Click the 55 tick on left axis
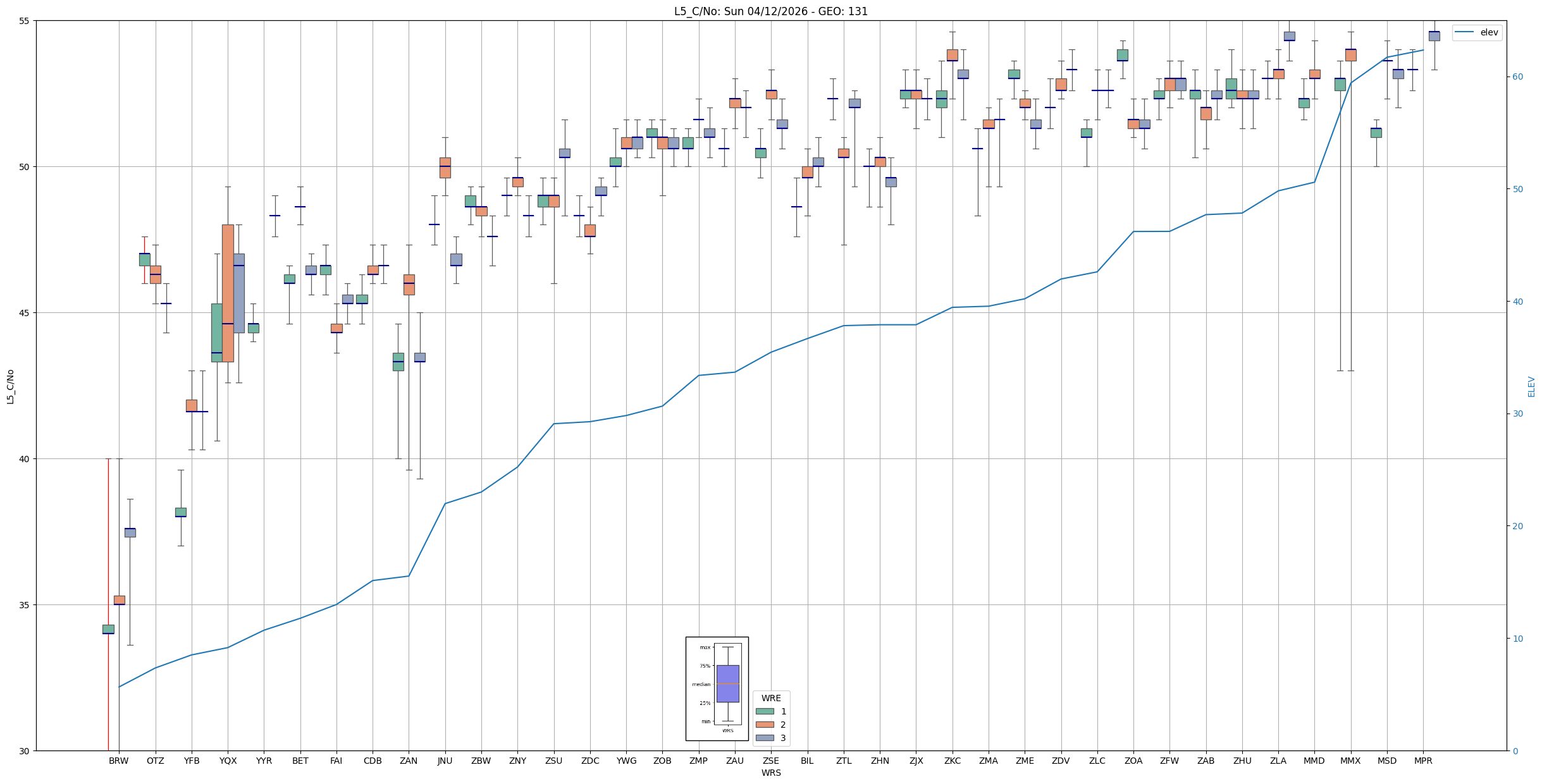This screenshot has height=784, width=1542. tap(25, 21)
